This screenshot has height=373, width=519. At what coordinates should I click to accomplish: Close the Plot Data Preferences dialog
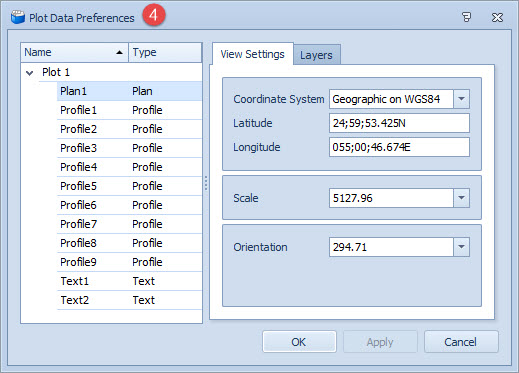coord(497,17)
